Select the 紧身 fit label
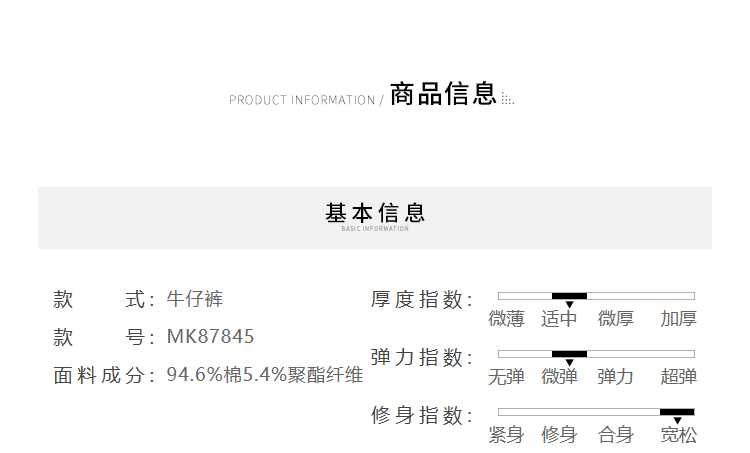Viewport: 750px width, 453px height. coord(506,434)
